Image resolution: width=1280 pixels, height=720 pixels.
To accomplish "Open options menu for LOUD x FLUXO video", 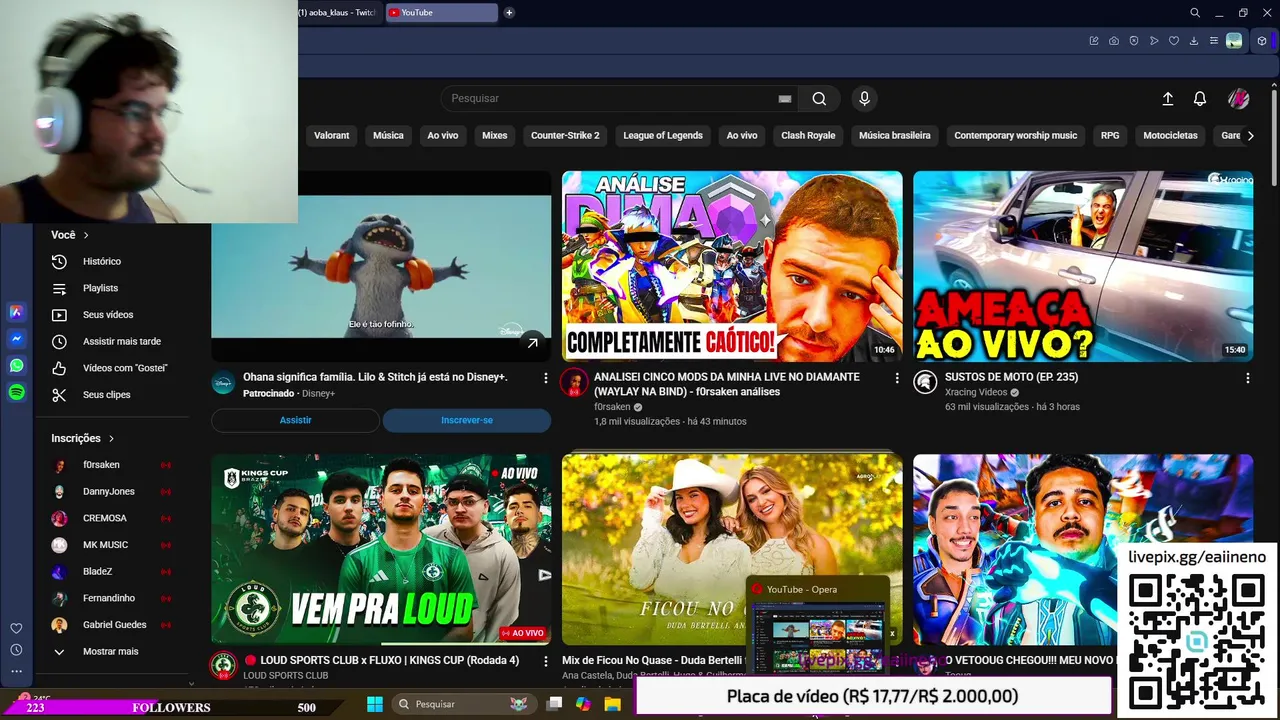I will coord(546,661).
